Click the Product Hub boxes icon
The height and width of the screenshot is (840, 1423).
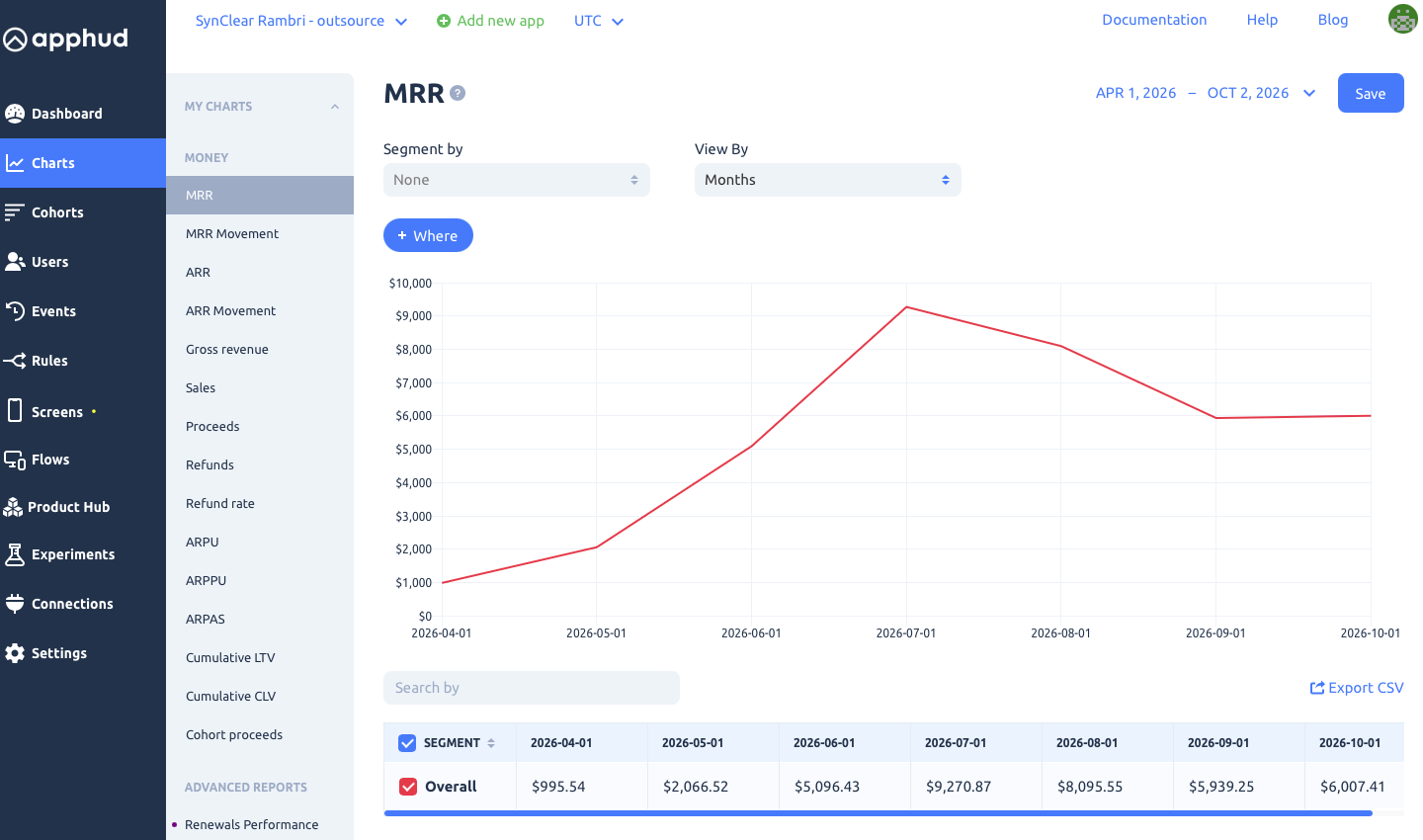click(x=13, y=507)
